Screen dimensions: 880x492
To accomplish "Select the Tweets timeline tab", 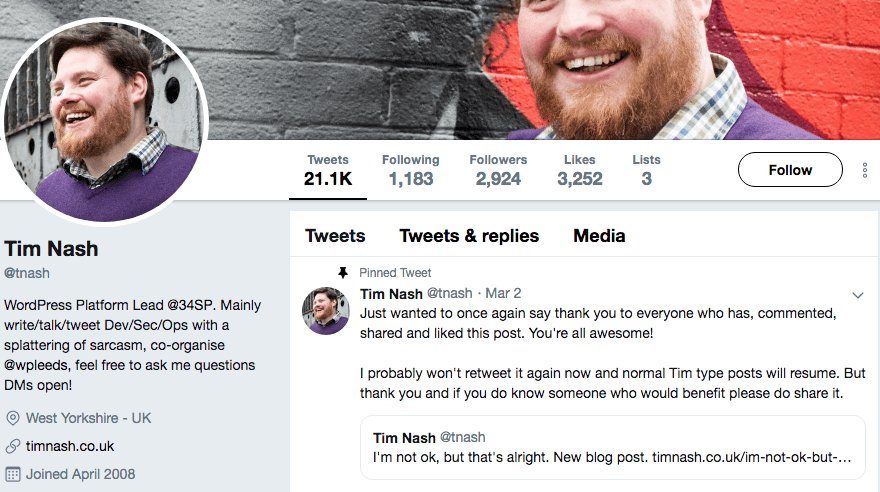I will (335, 236).
